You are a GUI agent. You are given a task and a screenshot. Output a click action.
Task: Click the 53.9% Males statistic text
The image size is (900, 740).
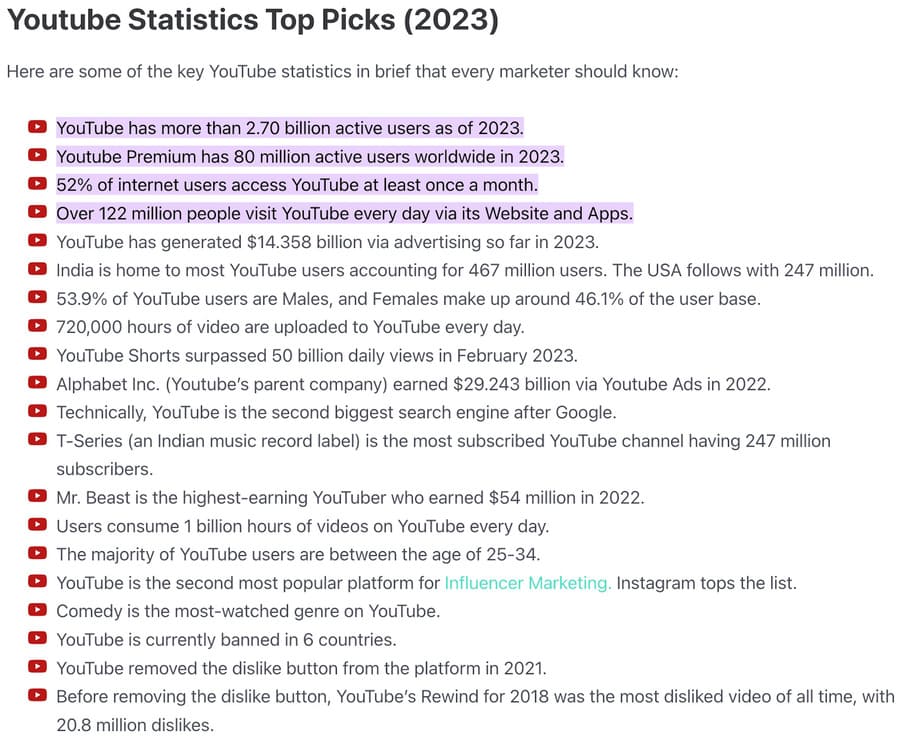click(x=408, y=298)
